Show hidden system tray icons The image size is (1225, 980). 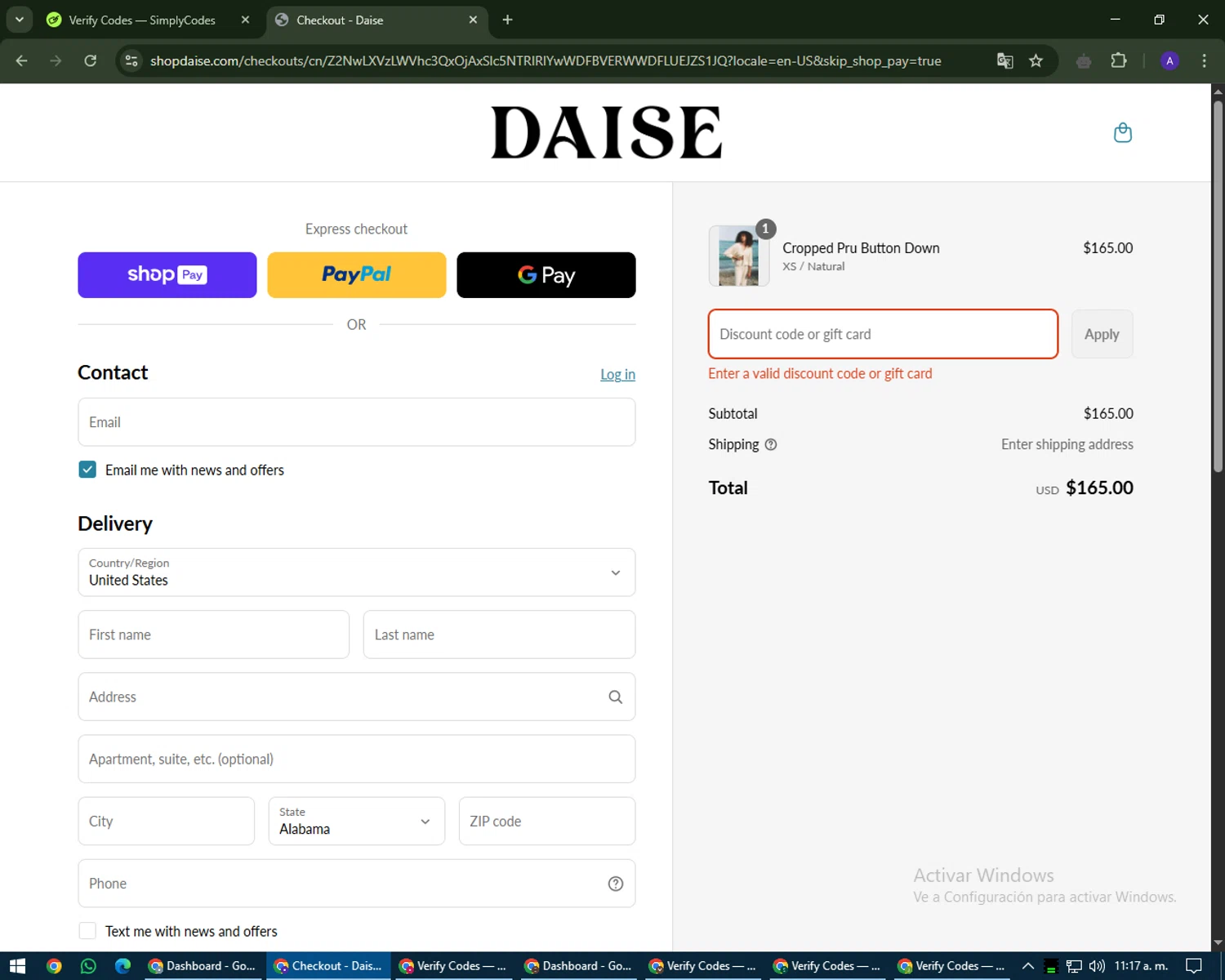click(x=1028, y=966)
